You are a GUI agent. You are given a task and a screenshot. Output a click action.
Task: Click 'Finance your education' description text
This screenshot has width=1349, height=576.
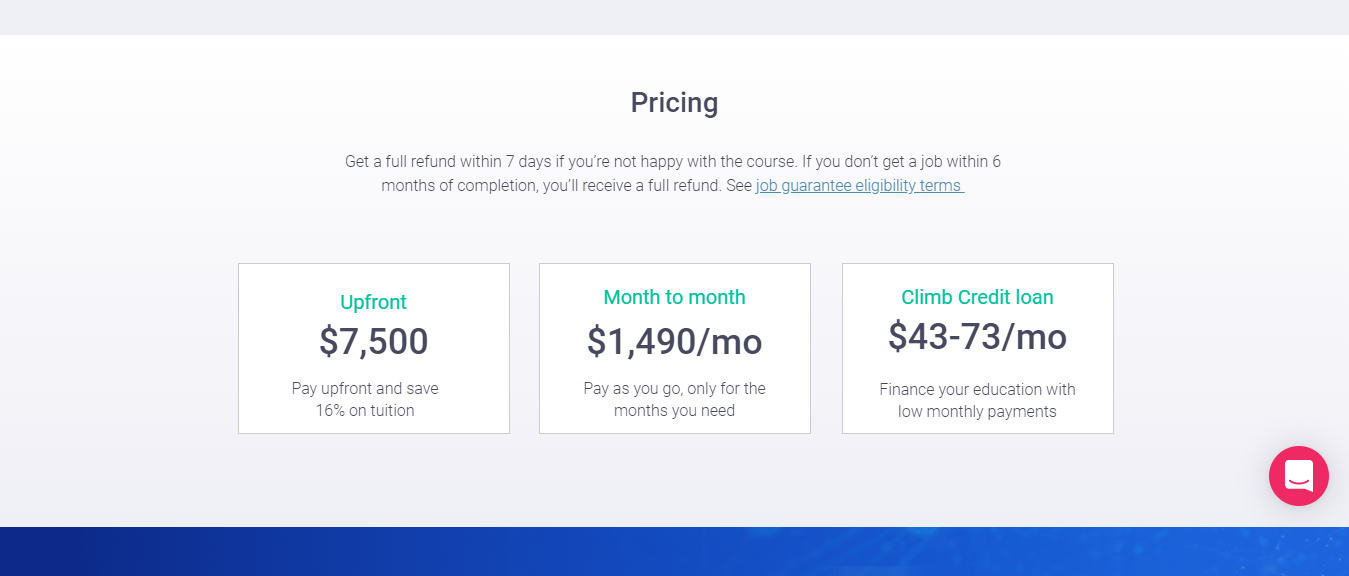tap(977, 399)
